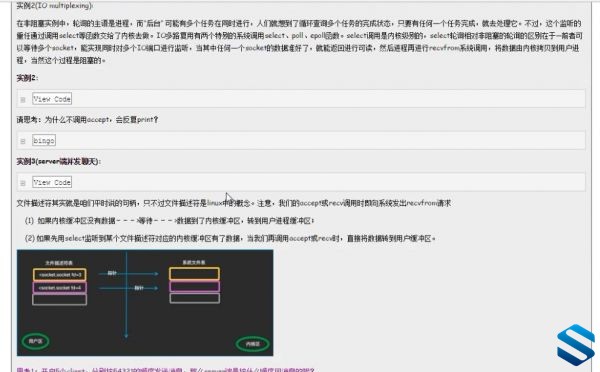The width and height of the screenshot is (600, 372).
Task: Click the green 内核区 ellipse in diagram
Action: click(252, 344)
